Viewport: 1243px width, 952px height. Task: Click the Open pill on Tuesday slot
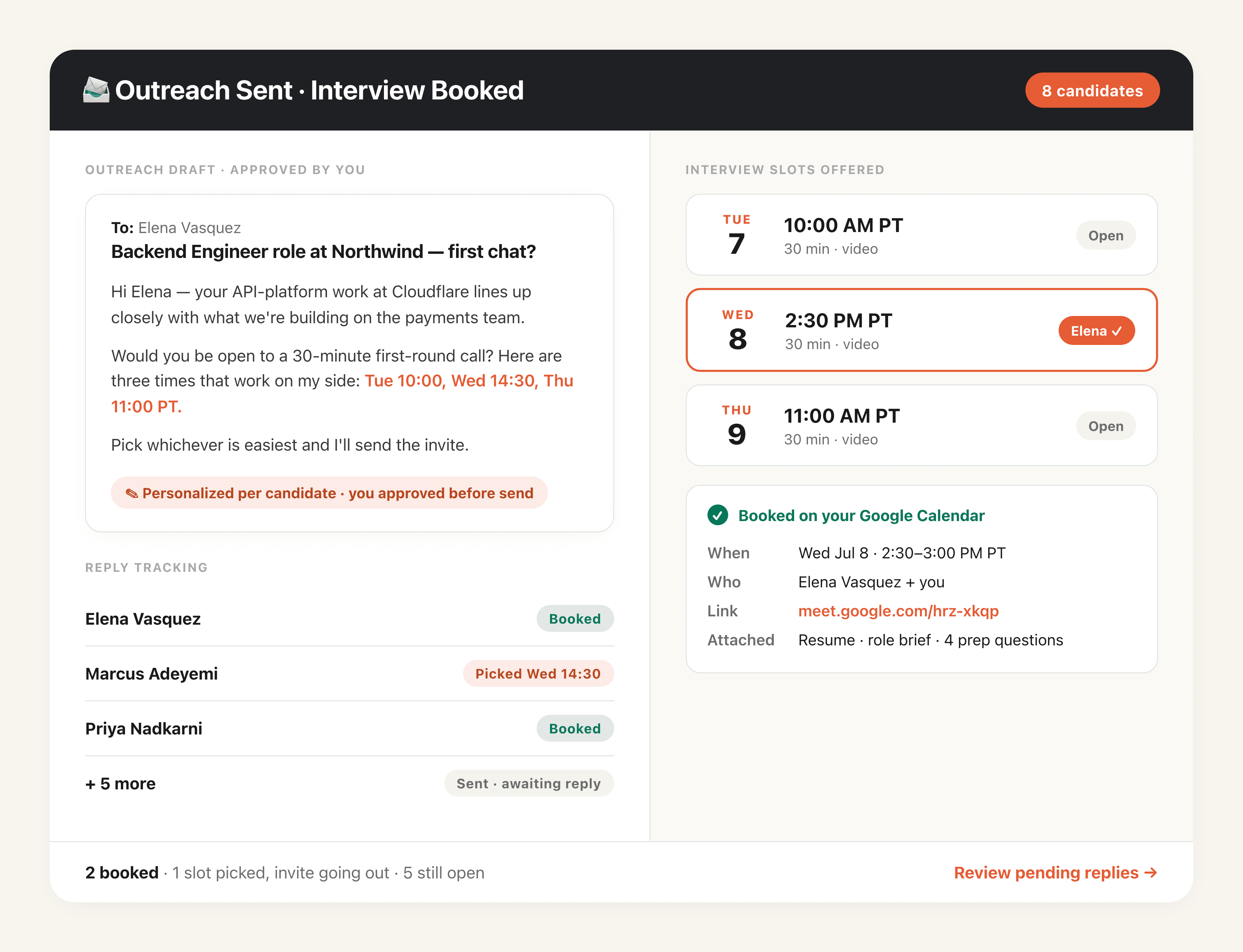pyautogui.click(x=1105, y=235)
